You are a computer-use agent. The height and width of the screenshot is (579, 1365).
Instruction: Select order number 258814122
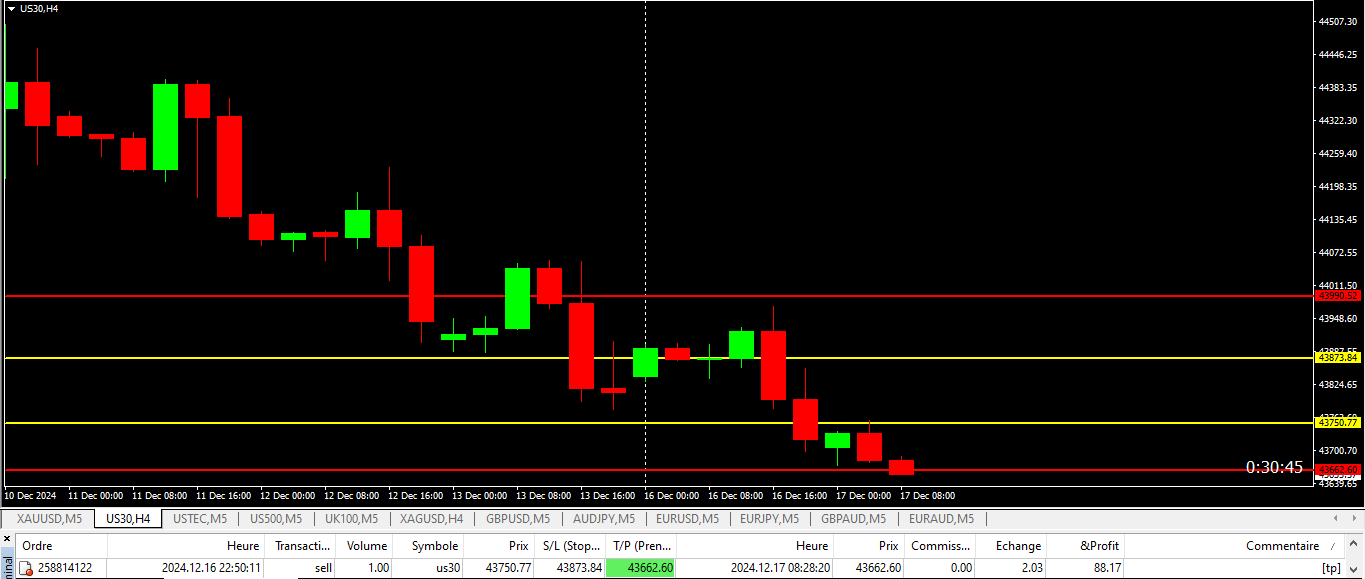point(65,568)
